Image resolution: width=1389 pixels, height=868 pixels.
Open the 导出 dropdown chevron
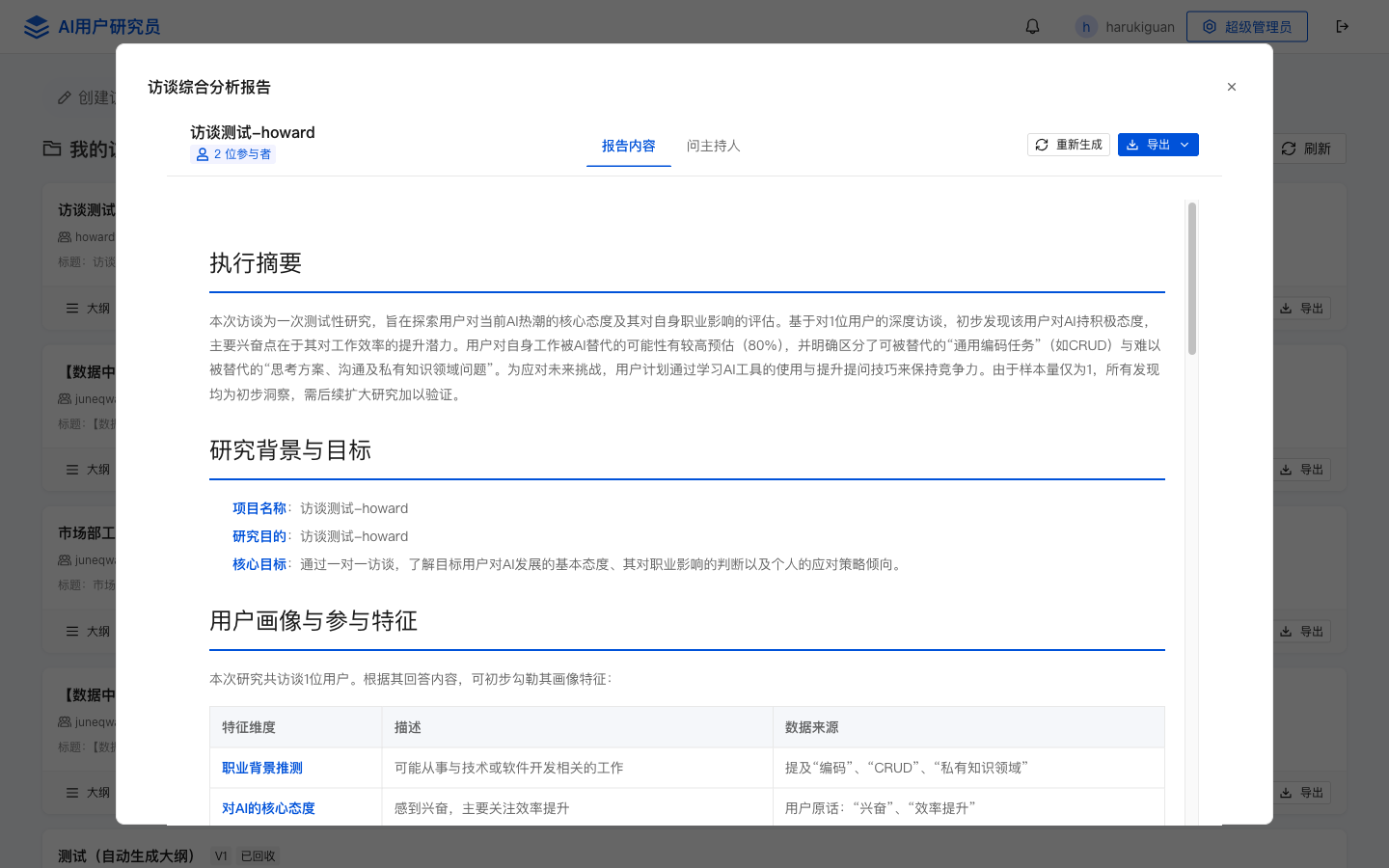coord(1186,144)
